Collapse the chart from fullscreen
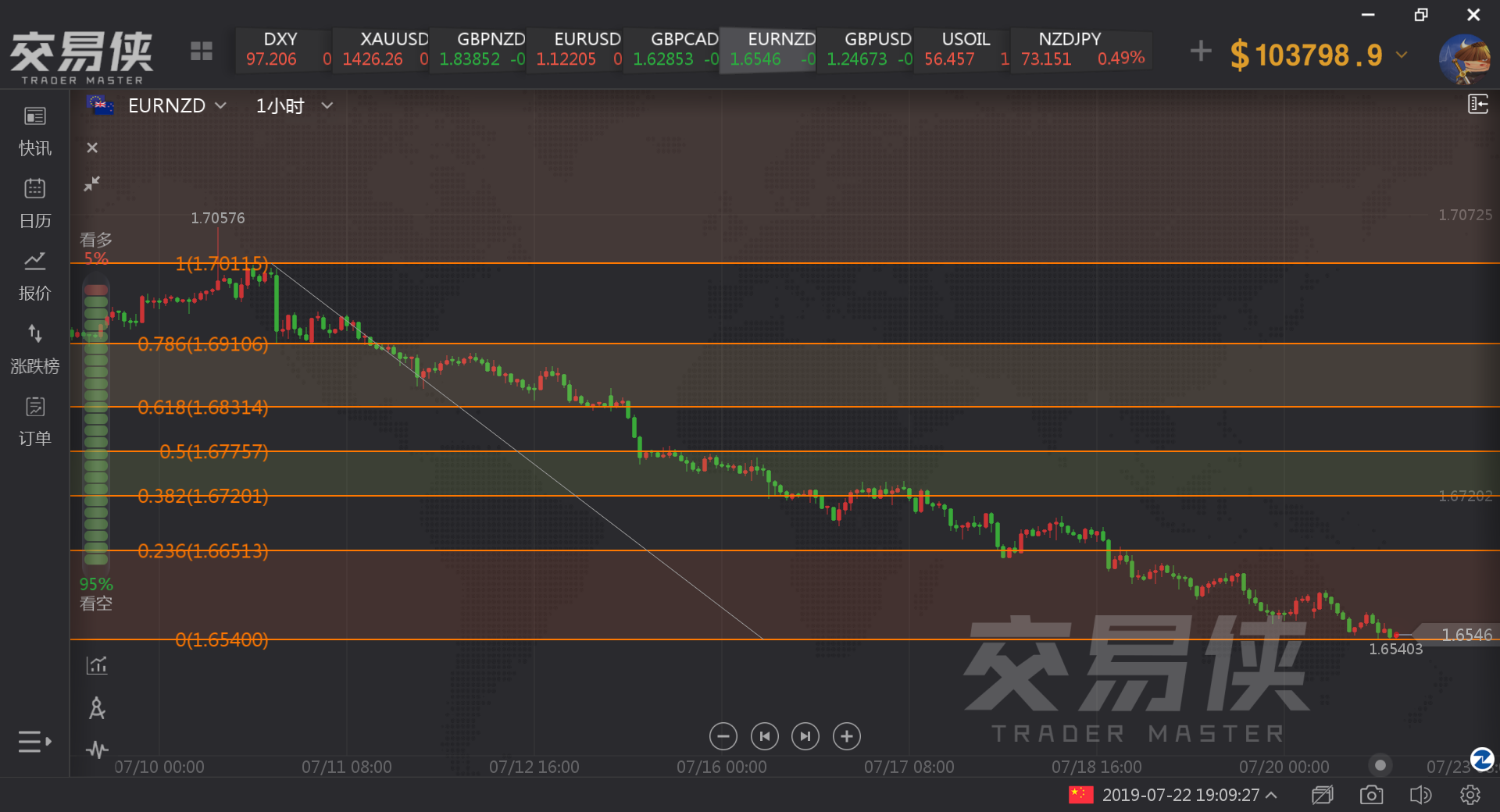The width and height of the screenshot is (1500, 812). (92, 183)
